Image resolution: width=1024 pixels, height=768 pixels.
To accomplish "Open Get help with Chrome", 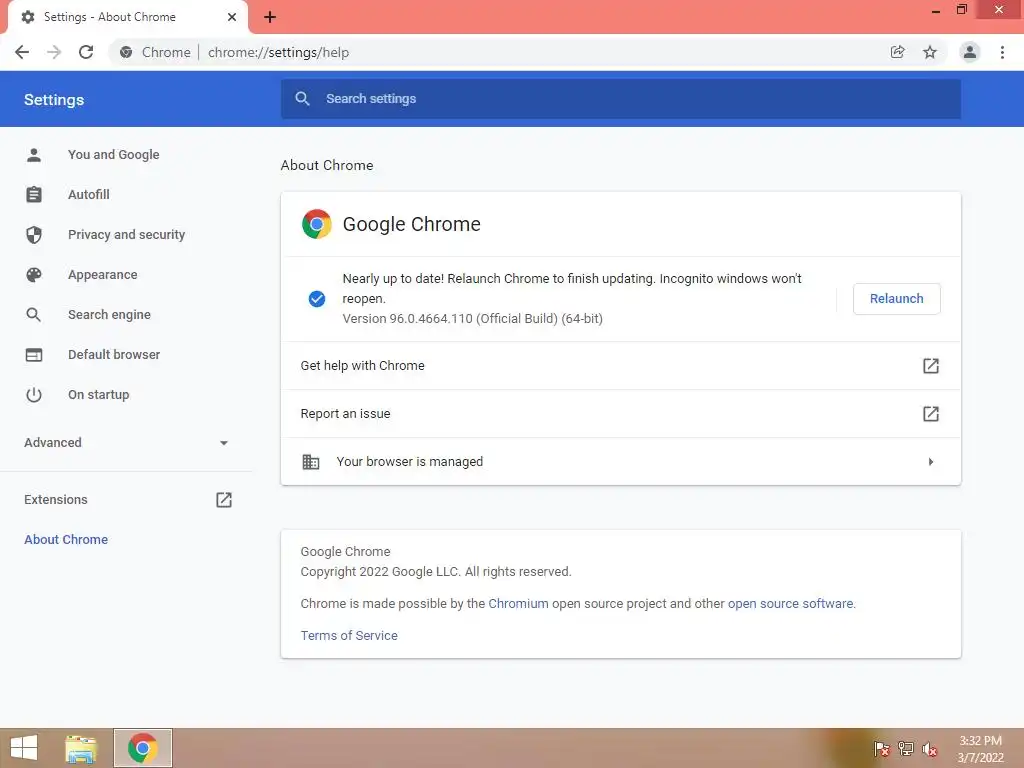I will (x=620, y=366).
